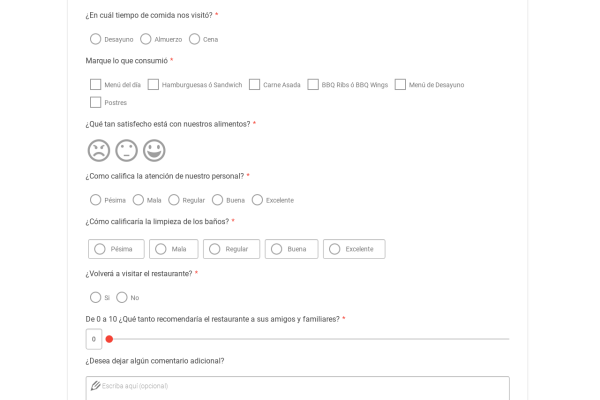600x400 pixels.
Task: Select the Desayuno meal time option
Action: (x=96, y=39)
